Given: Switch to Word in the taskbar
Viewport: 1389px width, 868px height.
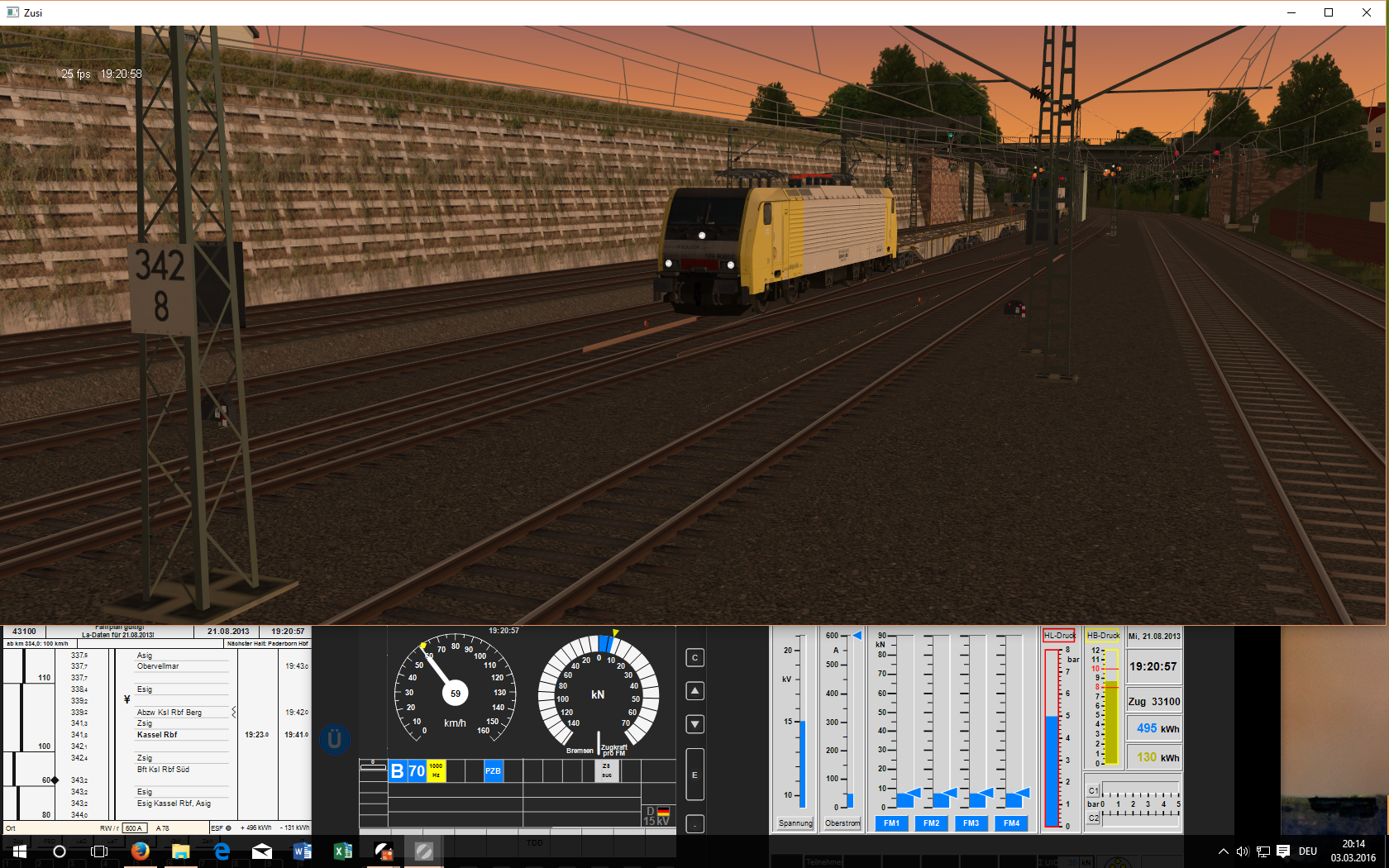Looking at the screenshot, I should coord(303,851).
